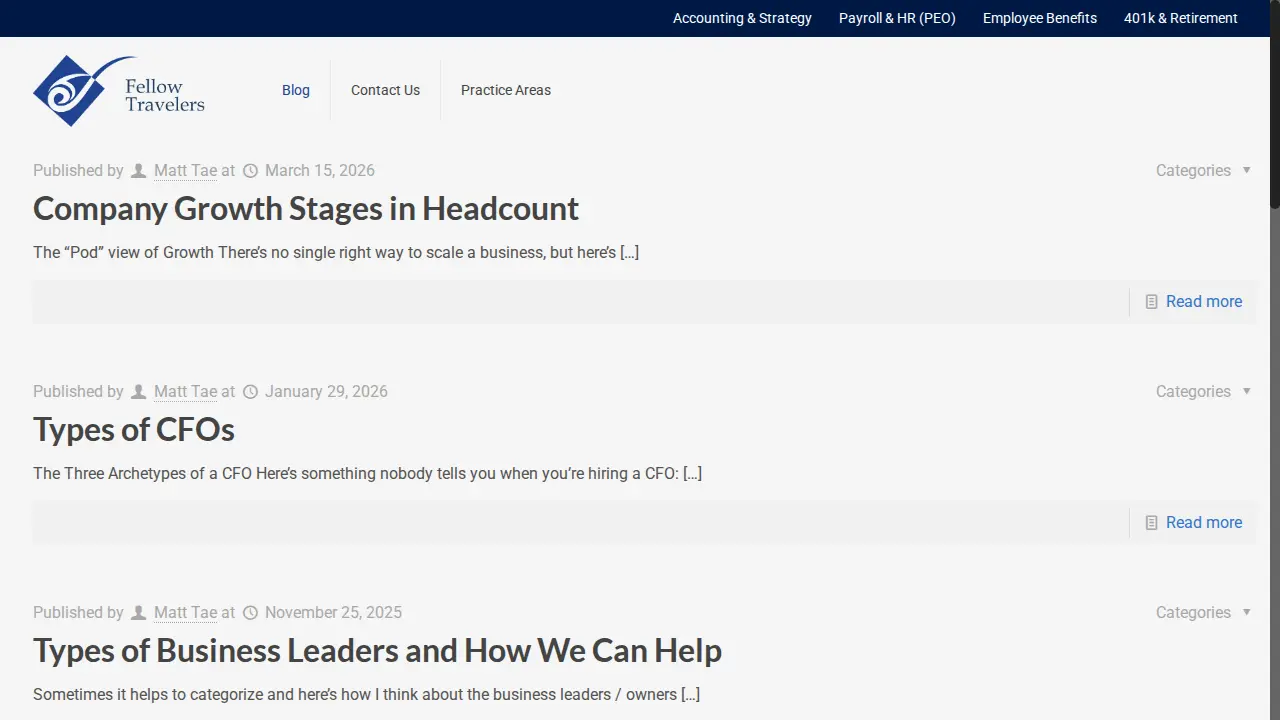The width and height of the screenshot is (1280, 720).
Task: Click the November 25, 2025 date text
Action: tap(333, 613)
